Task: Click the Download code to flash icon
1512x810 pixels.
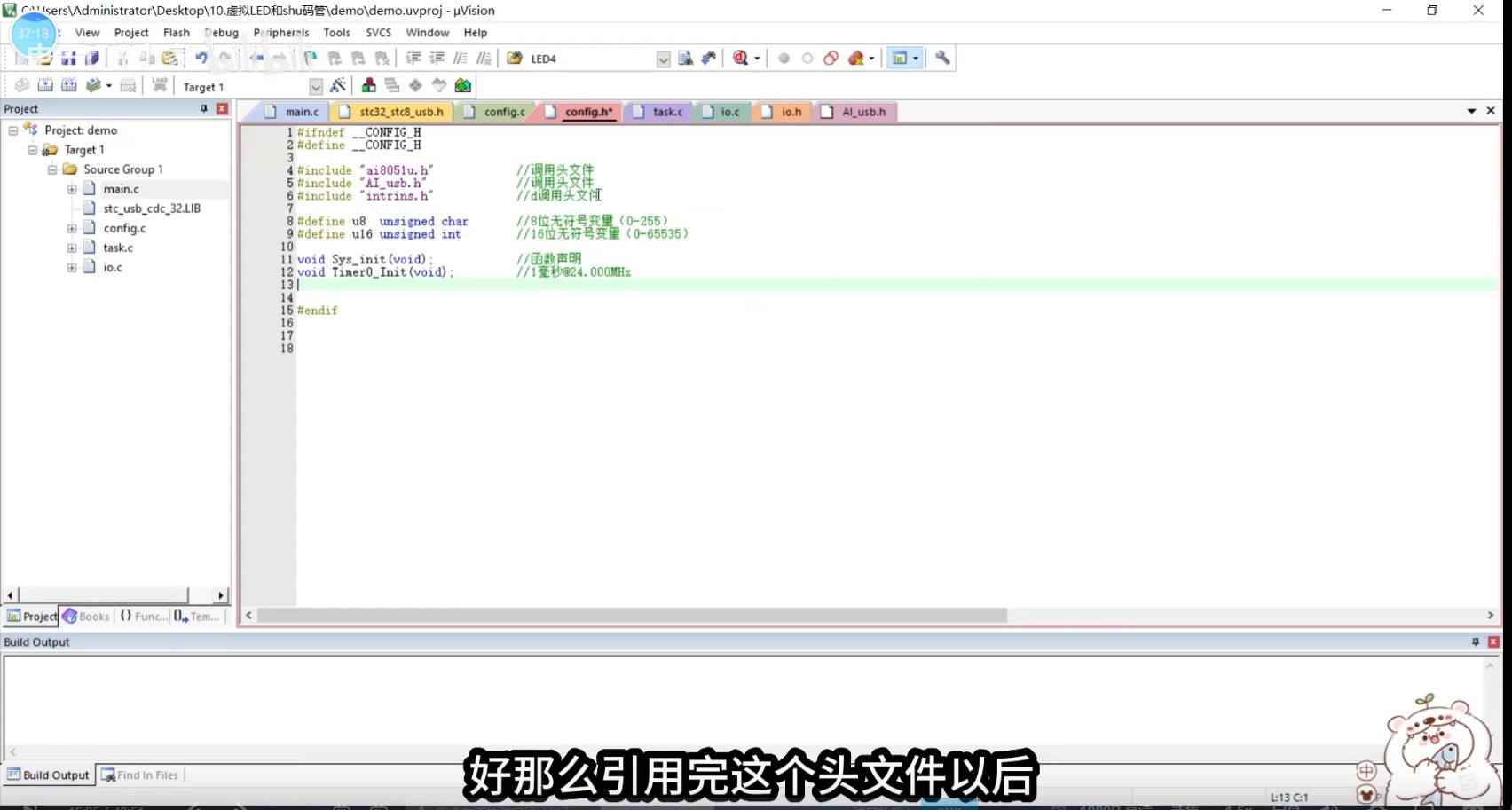Action: tap(159, 85)
